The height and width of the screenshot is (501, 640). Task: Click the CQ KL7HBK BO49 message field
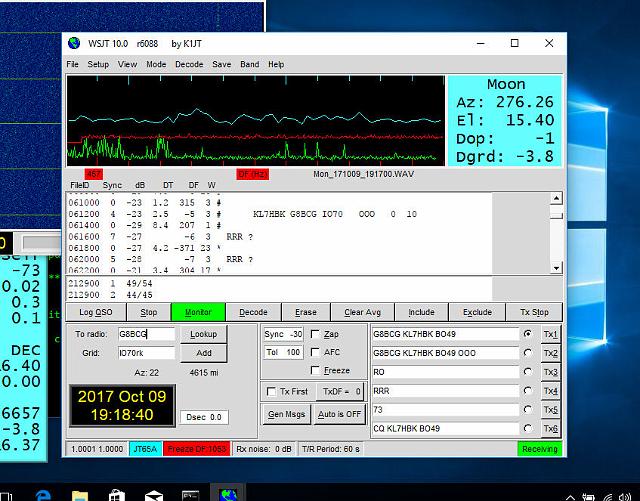click(x=445, y=429)
